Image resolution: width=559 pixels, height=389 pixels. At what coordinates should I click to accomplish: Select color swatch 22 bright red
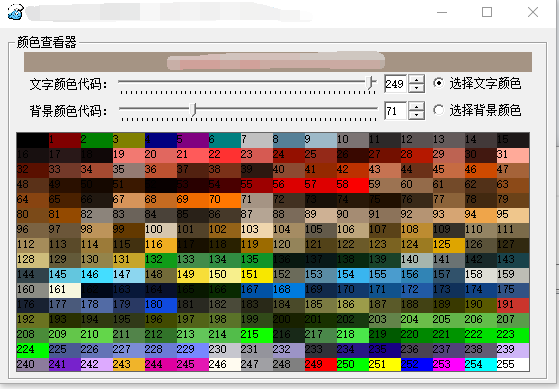pos(225,155)
